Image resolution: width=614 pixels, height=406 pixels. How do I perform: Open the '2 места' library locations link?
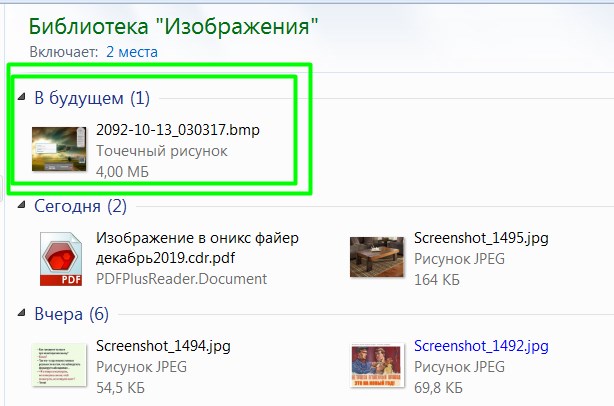132,52
